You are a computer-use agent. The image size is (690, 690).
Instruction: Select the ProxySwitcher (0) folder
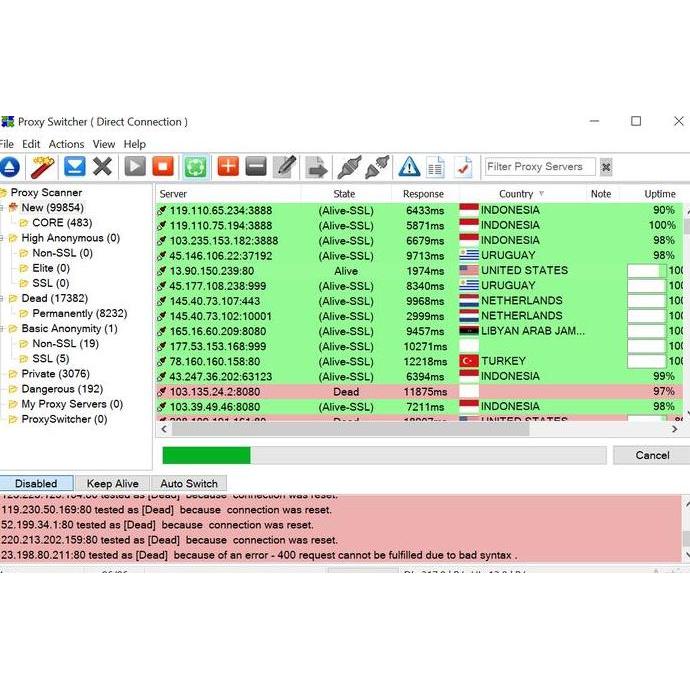[x=64, y=419]
